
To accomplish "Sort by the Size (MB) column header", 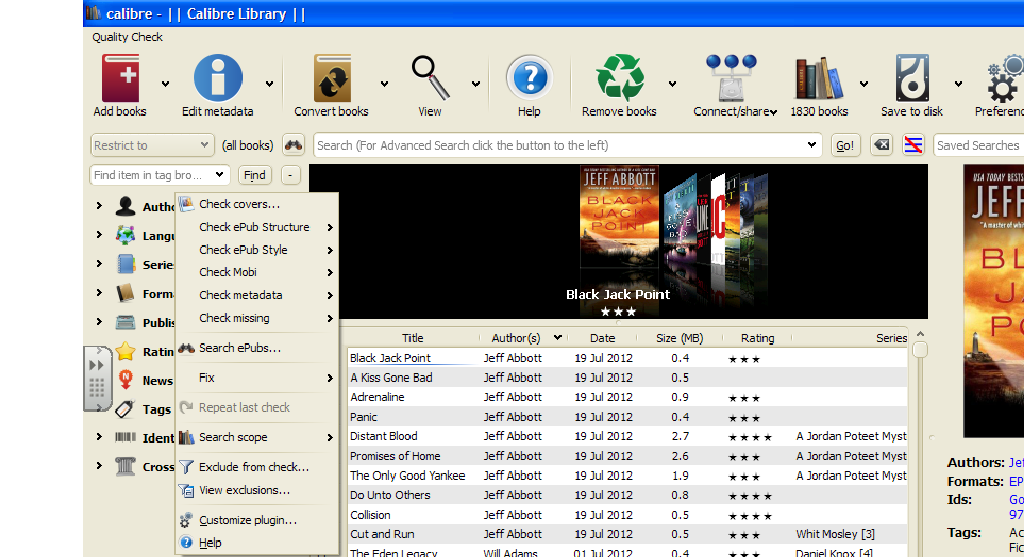I will click(x=679, y=338).
